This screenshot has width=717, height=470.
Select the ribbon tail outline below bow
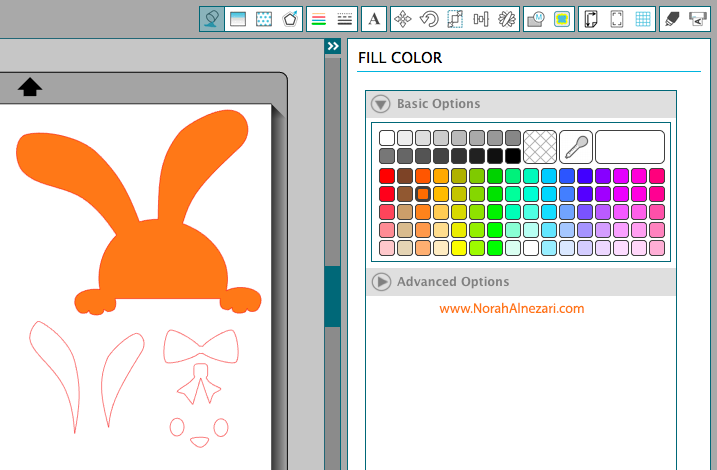click(199, 384)
